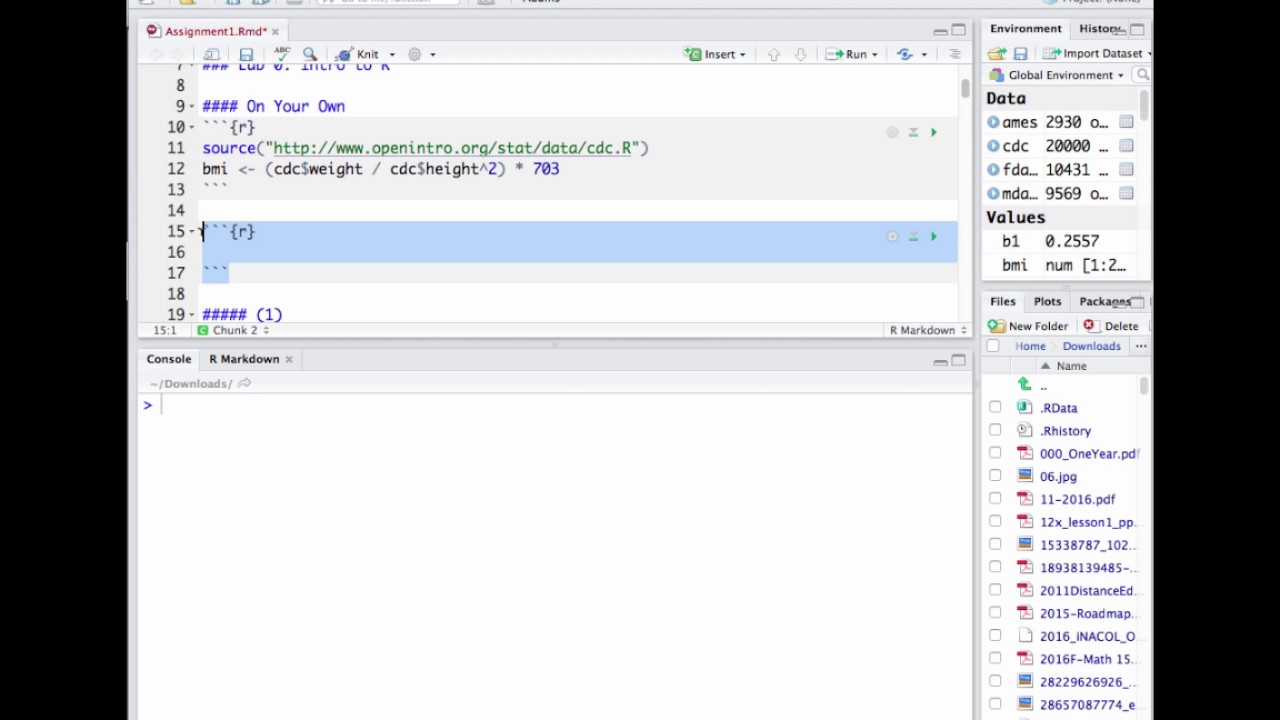Screen dimensions: 1280x720
Task: Go to previous chunk up arrow
Action: [x=773, y=54]
